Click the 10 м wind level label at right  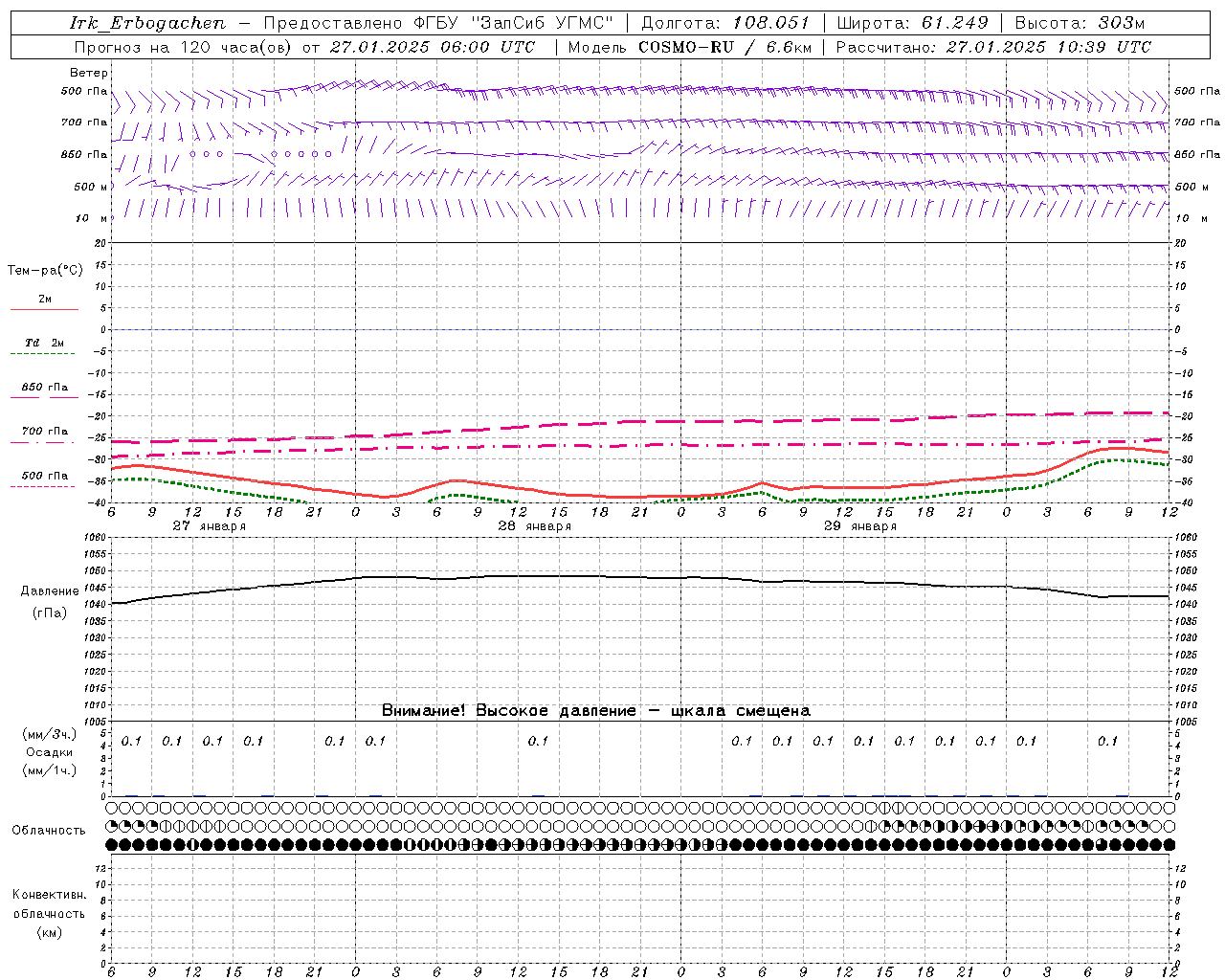click(1190, 218)
